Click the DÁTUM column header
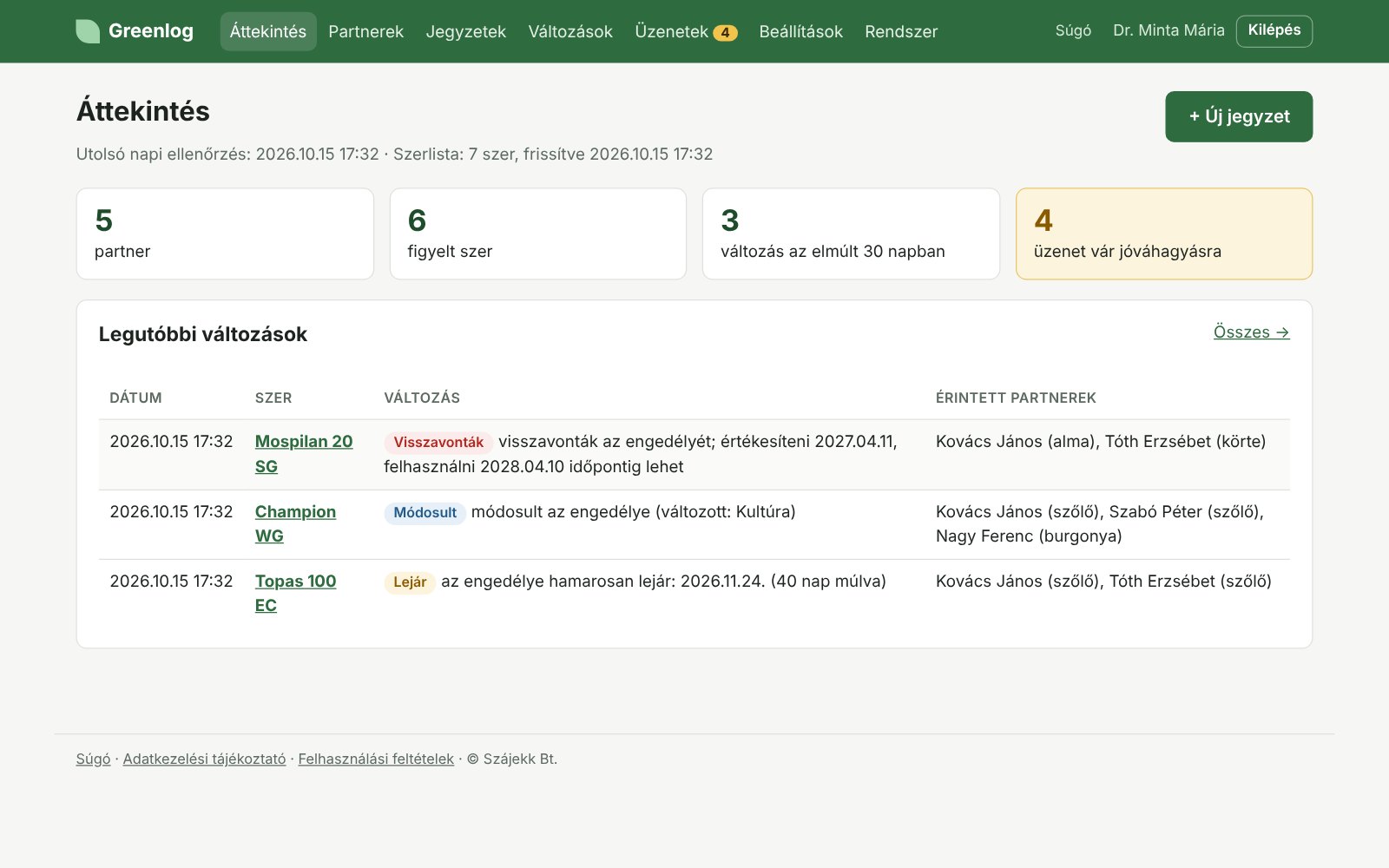 135,398
